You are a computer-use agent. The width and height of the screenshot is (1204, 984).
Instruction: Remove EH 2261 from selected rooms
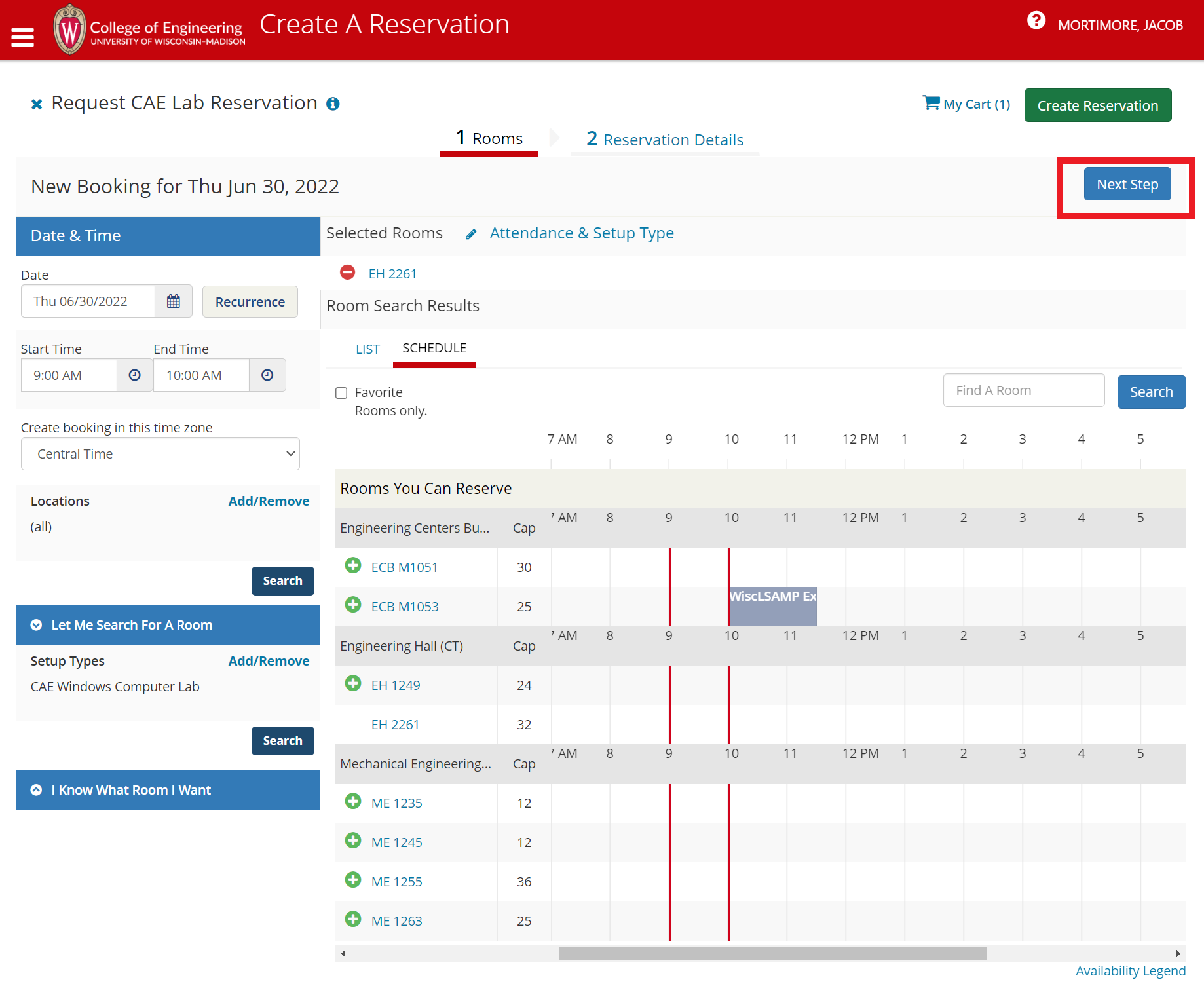(x=348, y=273)
